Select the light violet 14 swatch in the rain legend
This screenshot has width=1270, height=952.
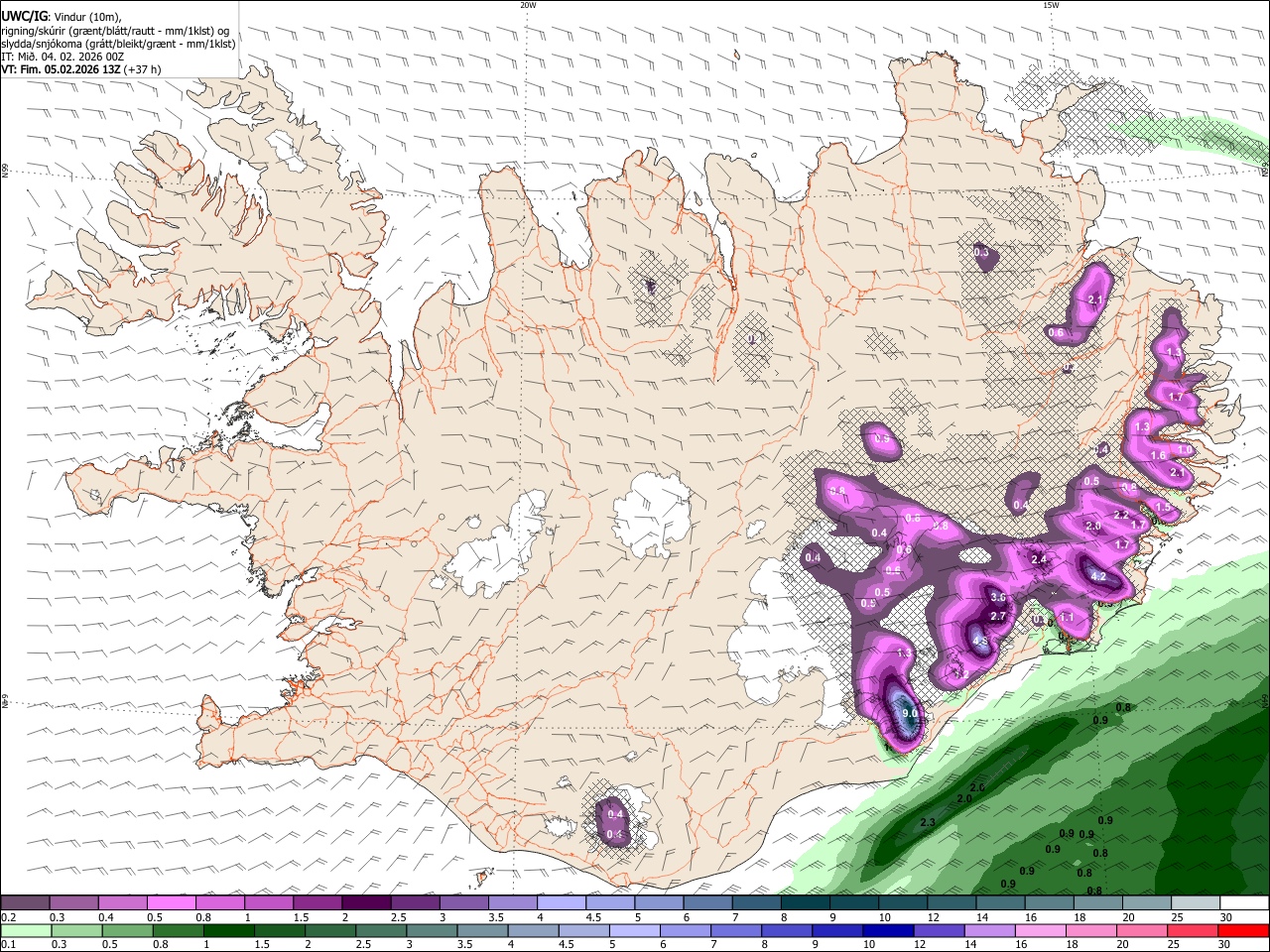990,931
